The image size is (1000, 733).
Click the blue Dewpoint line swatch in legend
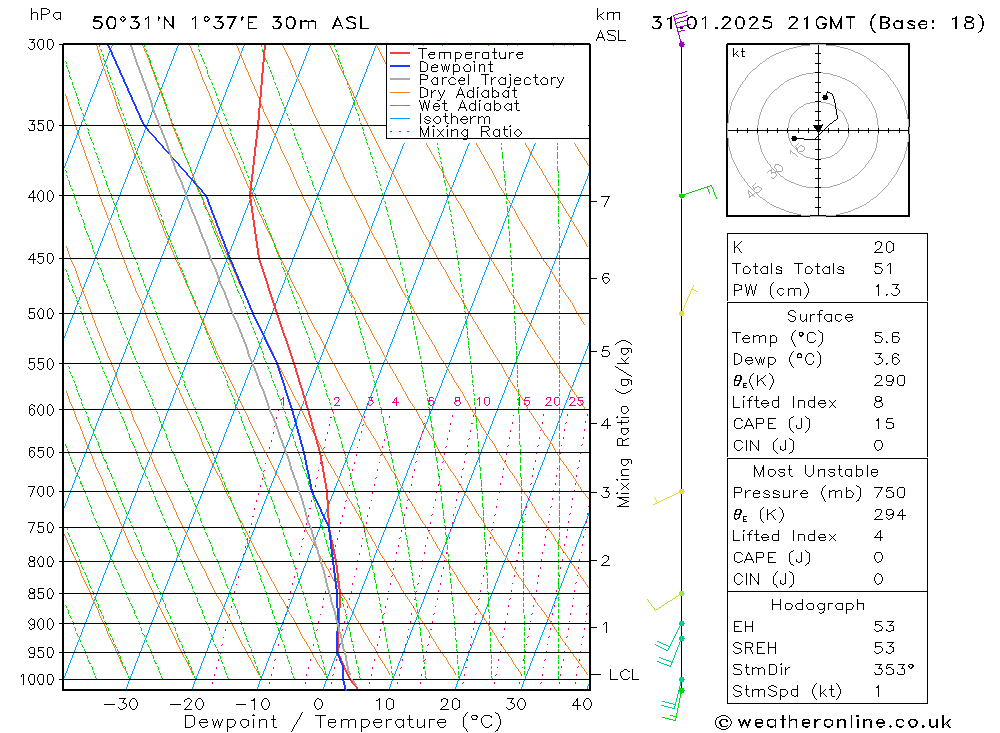tap(400, 67)
